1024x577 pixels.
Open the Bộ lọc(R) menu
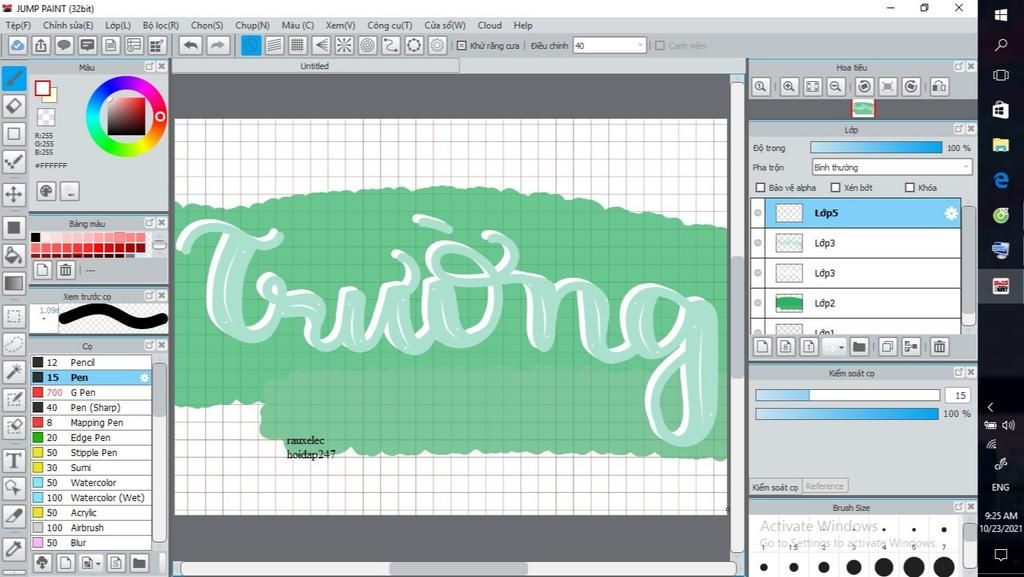(x=161, y=25)
